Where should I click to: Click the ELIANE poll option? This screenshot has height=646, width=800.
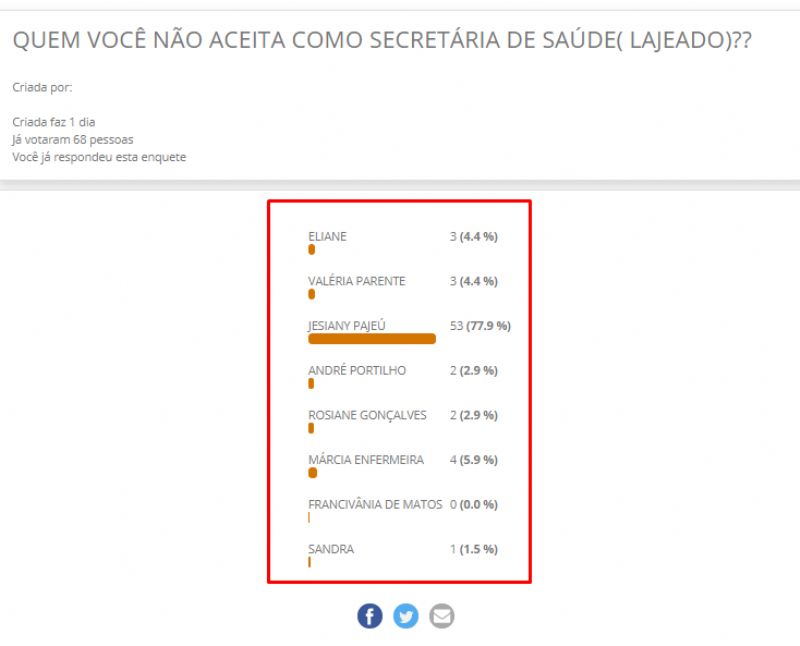pyautogui.click(x=327, y=237)
